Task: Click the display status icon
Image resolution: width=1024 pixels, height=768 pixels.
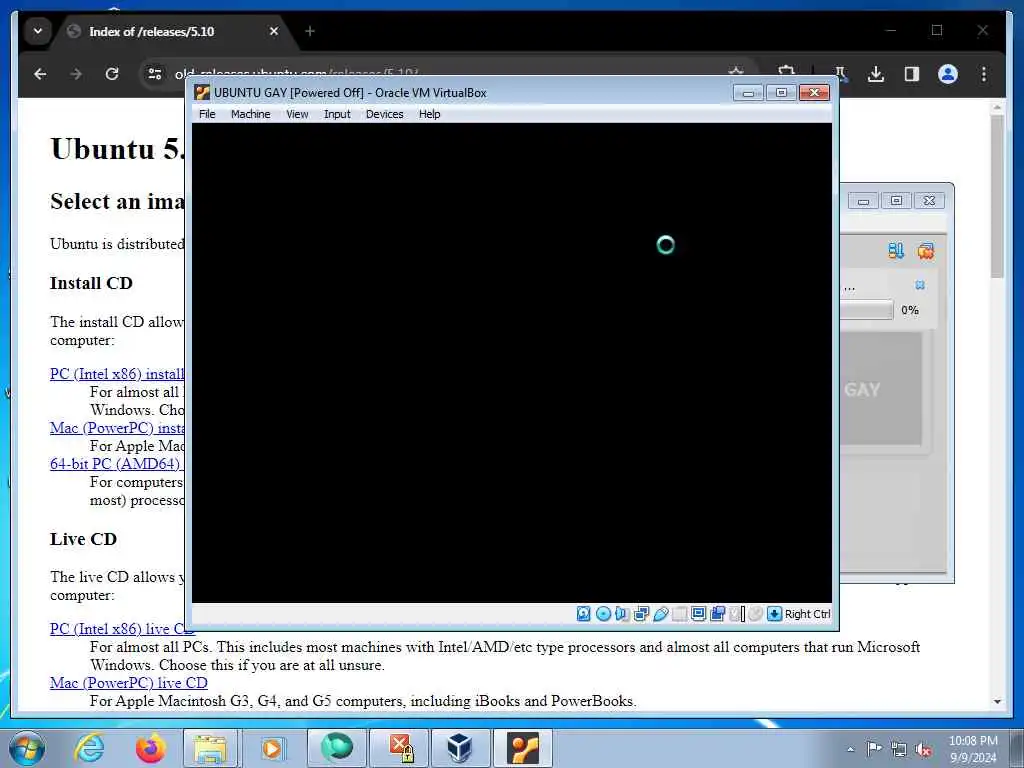Action: click(x=698, y=614)
